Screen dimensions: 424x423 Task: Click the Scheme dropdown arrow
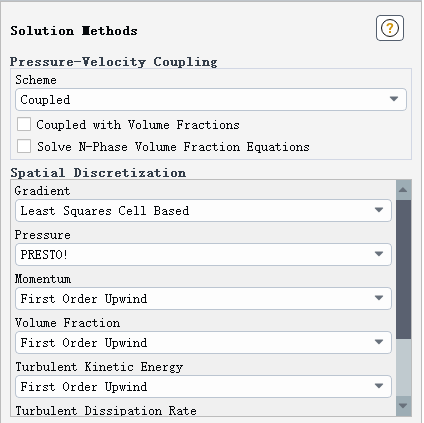(394, 99)
